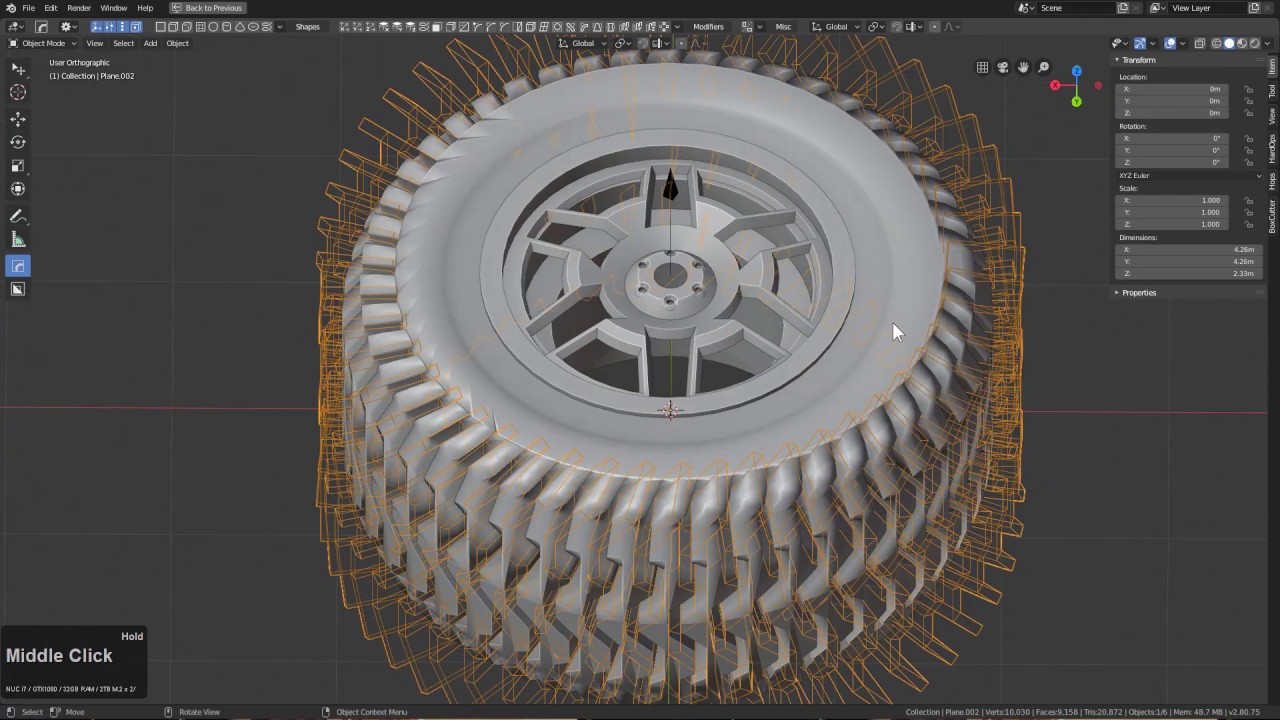Open Global transform orientation dropdown in top bar
The height and width of the screenshot is (720, 1280).
pyautogui.click(x=836, y=27)
